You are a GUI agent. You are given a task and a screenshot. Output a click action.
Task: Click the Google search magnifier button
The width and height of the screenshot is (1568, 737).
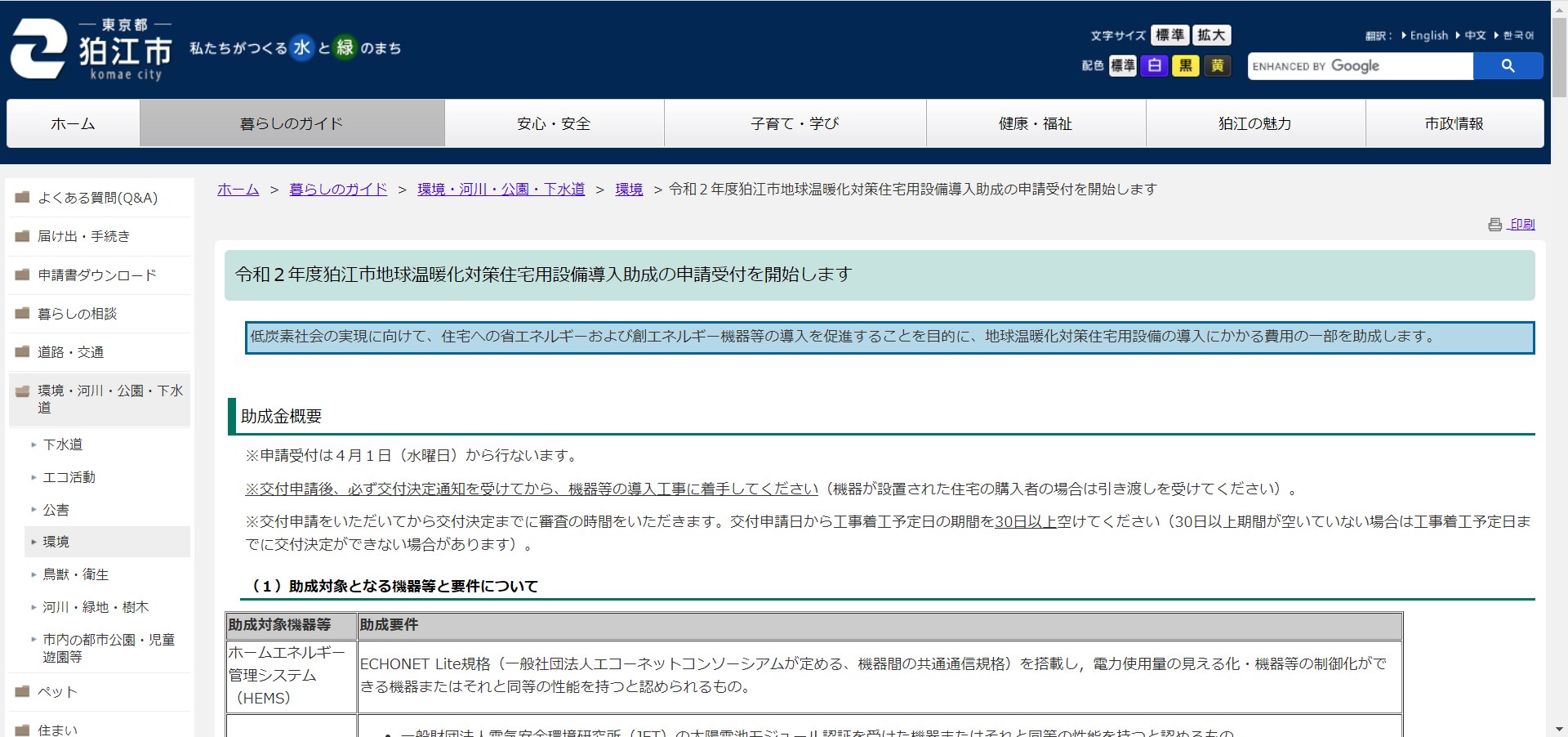click(x=1508, y=65)
